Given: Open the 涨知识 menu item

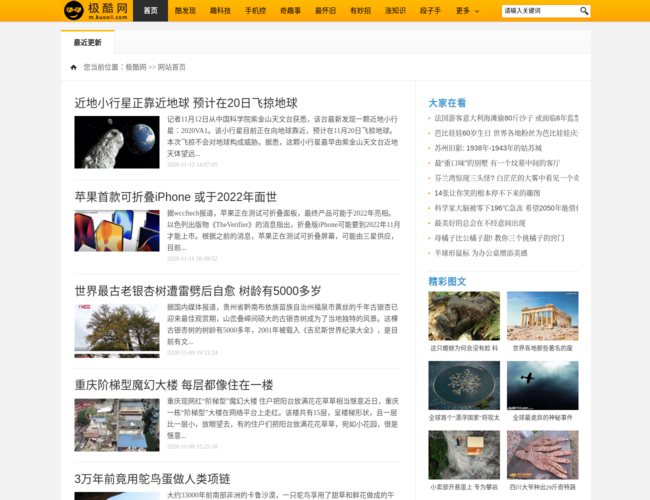Looking at the screenshot, I should point(395,11).
